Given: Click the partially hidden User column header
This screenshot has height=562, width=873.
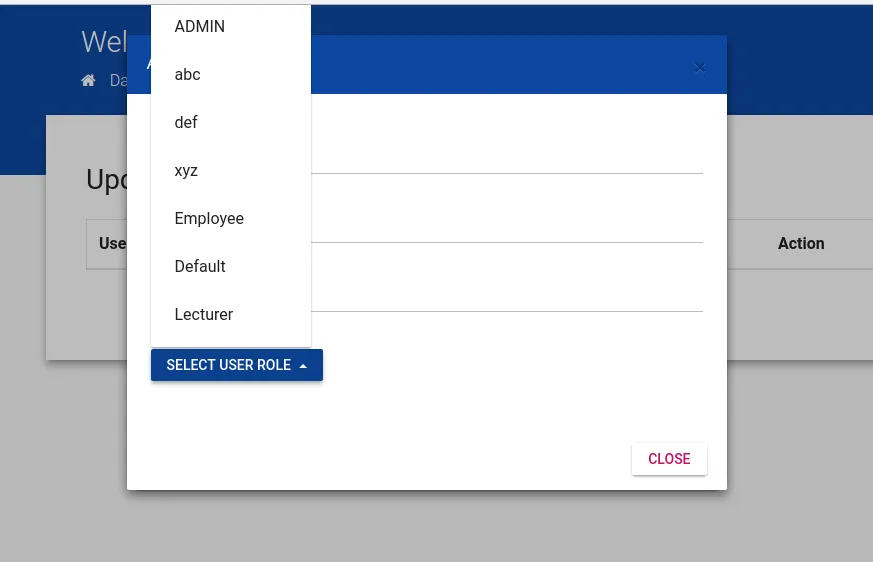Looking at the screenshot, I should [x=112, y=244].
